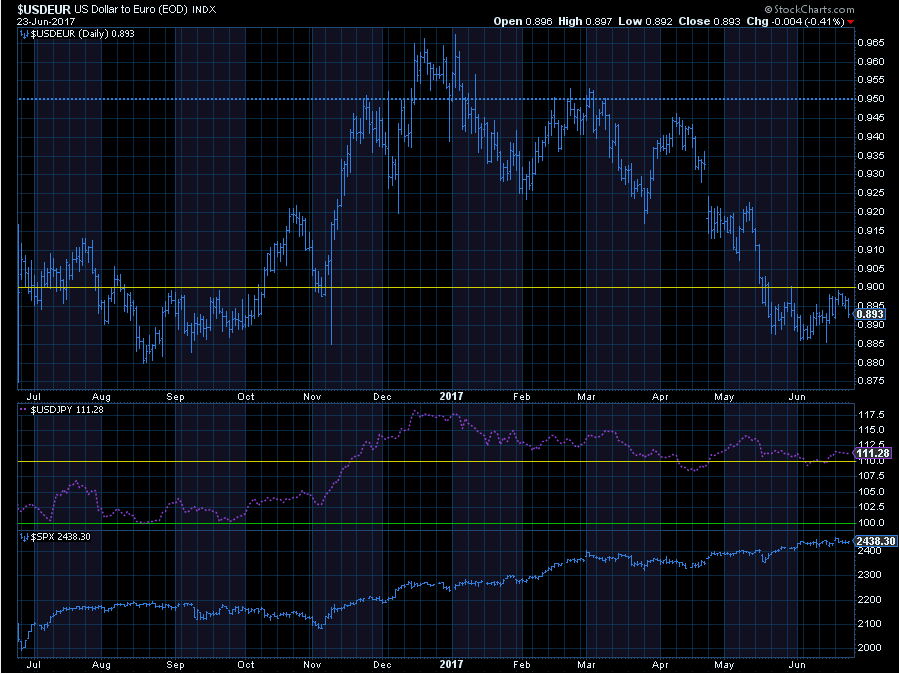This screenshot has width=899, height=674.
Task: Click the 0.910 price axis label
Action: [871, 249]
